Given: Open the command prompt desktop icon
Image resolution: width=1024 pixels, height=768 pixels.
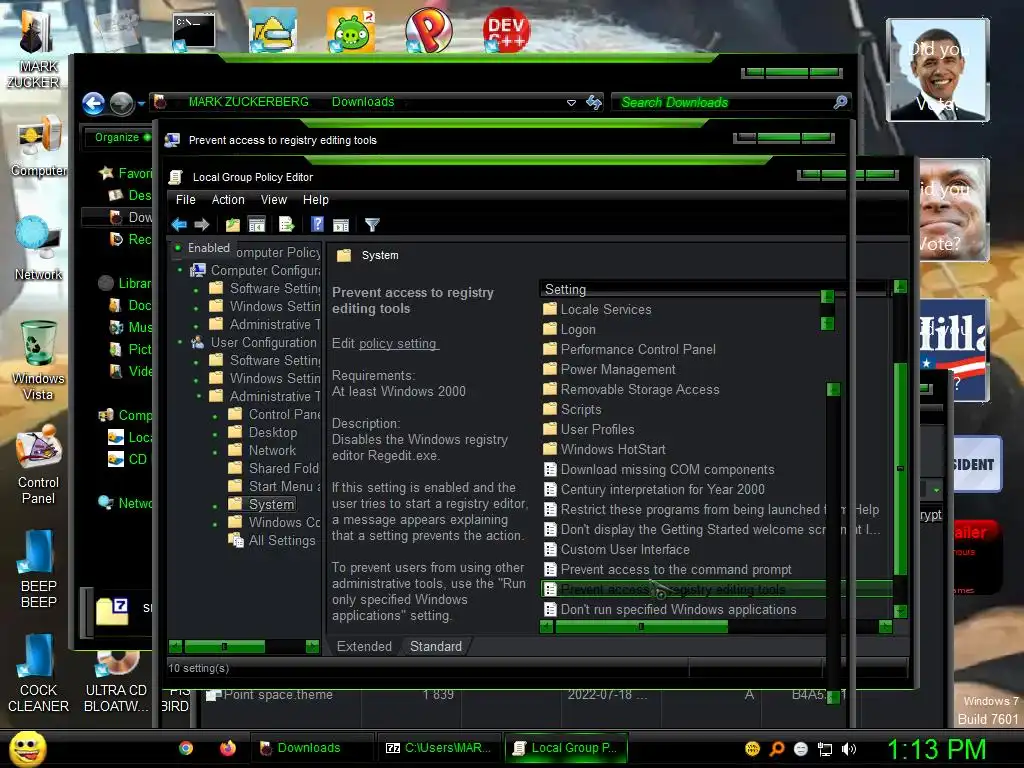Looking at the screenshot, I should tap(193, 31).
